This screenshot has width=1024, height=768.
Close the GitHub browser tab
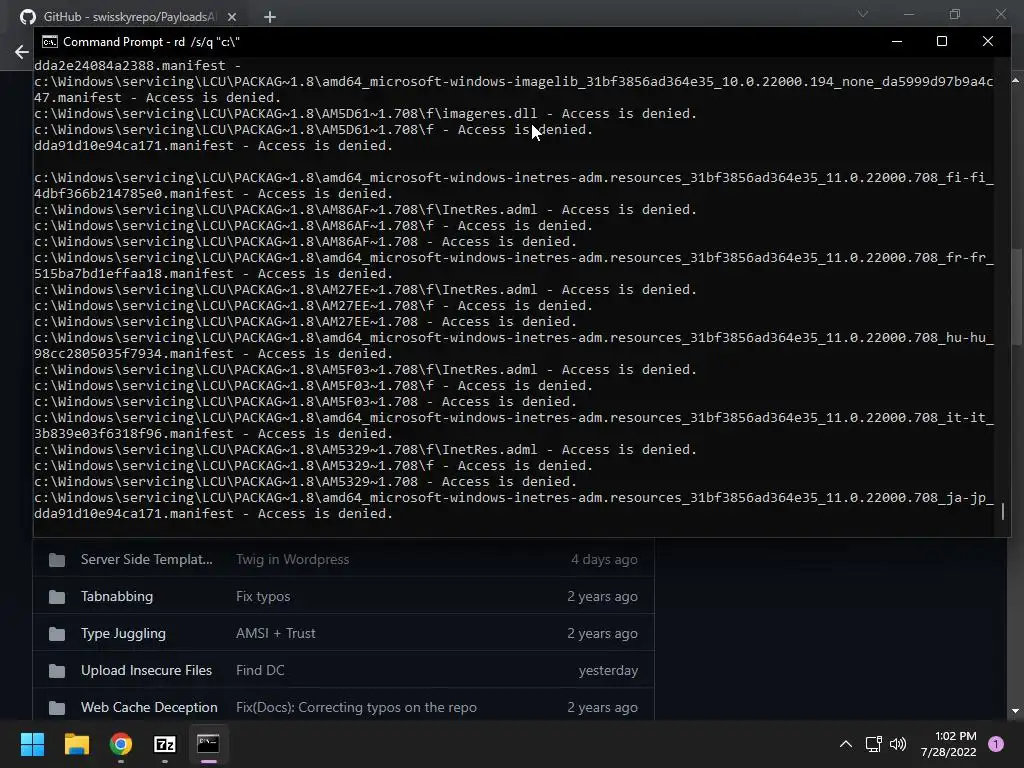pos(232,17)
